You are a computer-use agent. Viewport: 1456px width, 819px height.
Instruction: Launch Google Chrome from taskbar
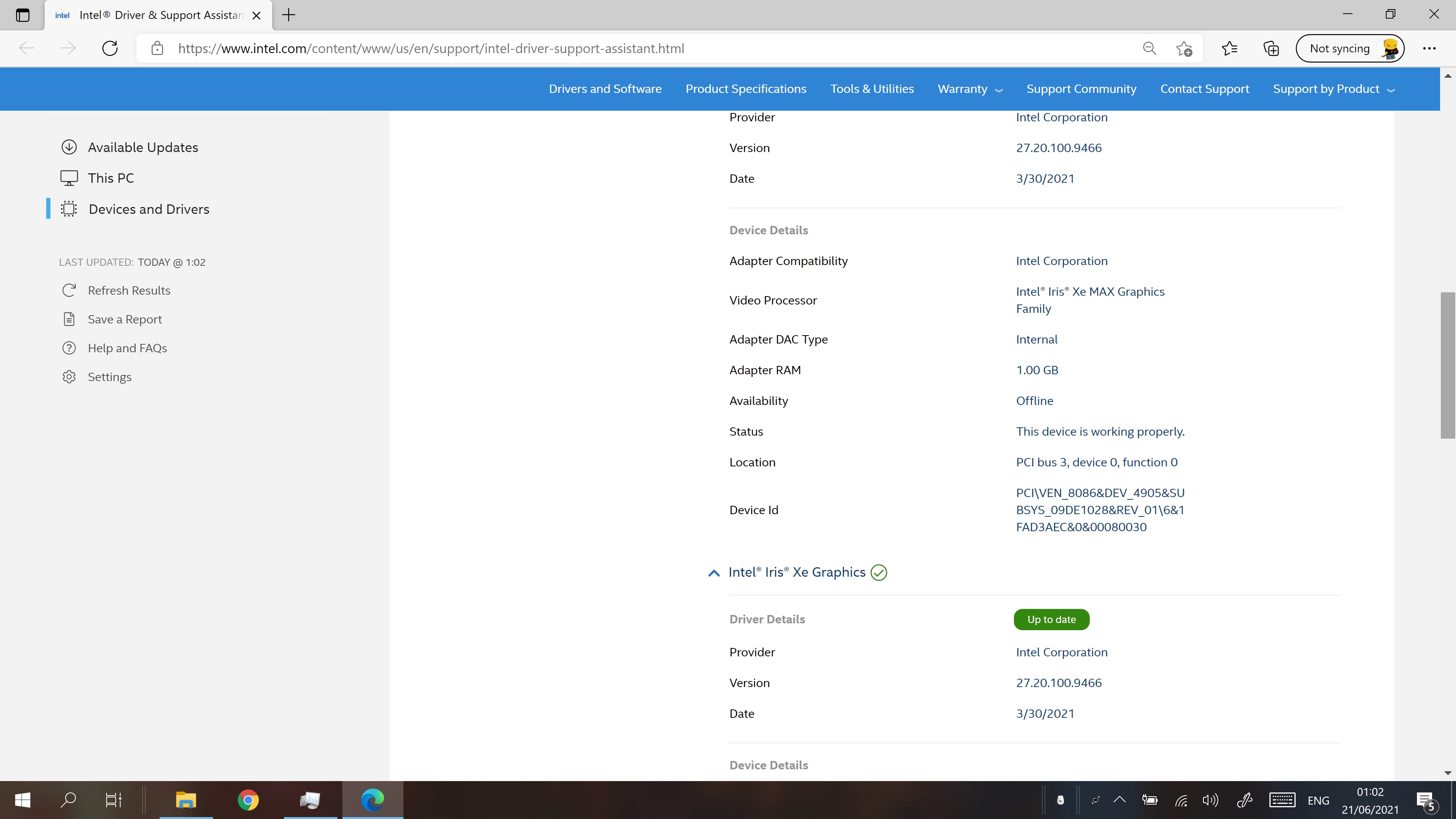point(248,800)
